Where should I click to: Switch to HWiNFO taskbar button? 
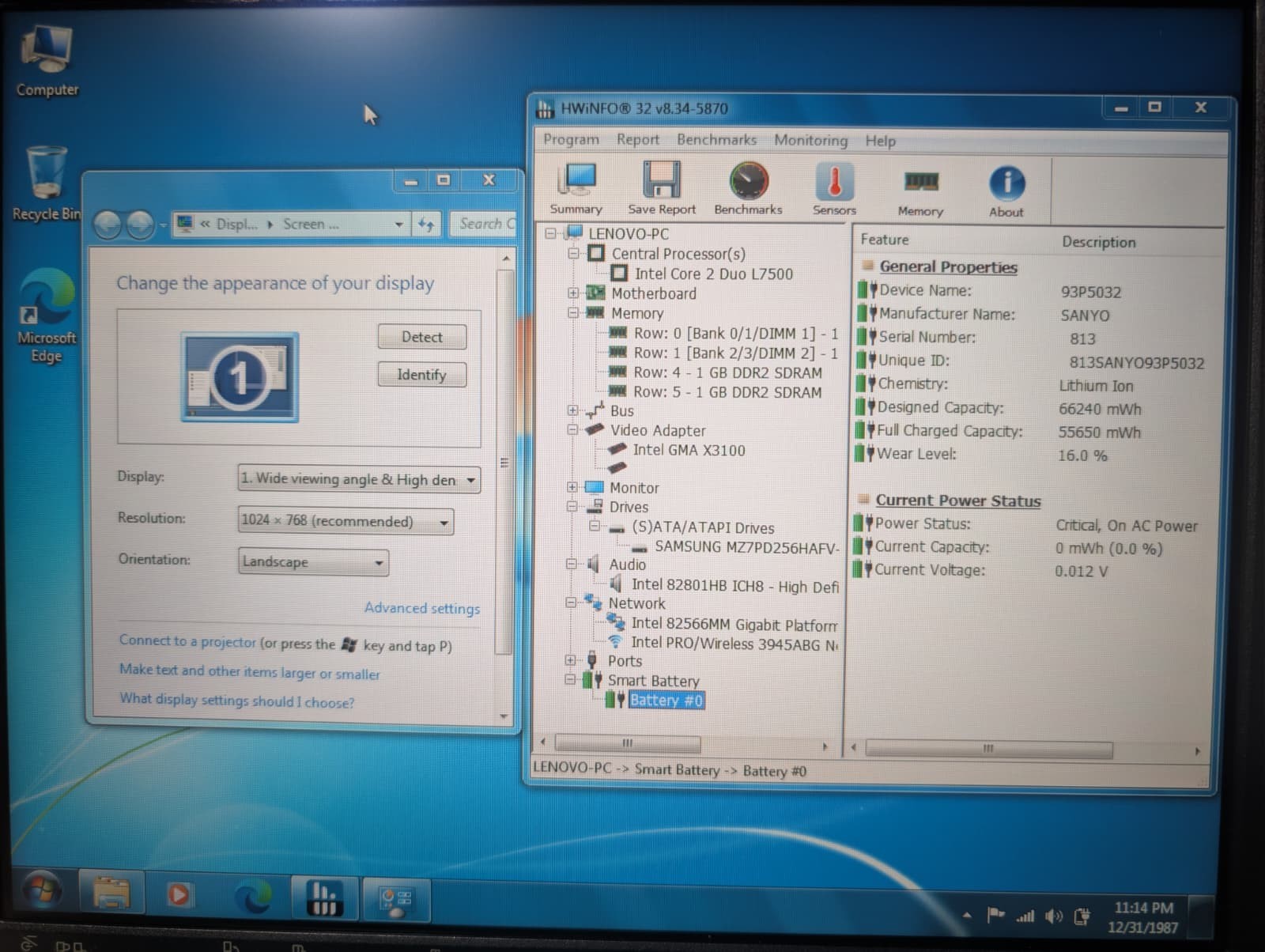[325, 897]
